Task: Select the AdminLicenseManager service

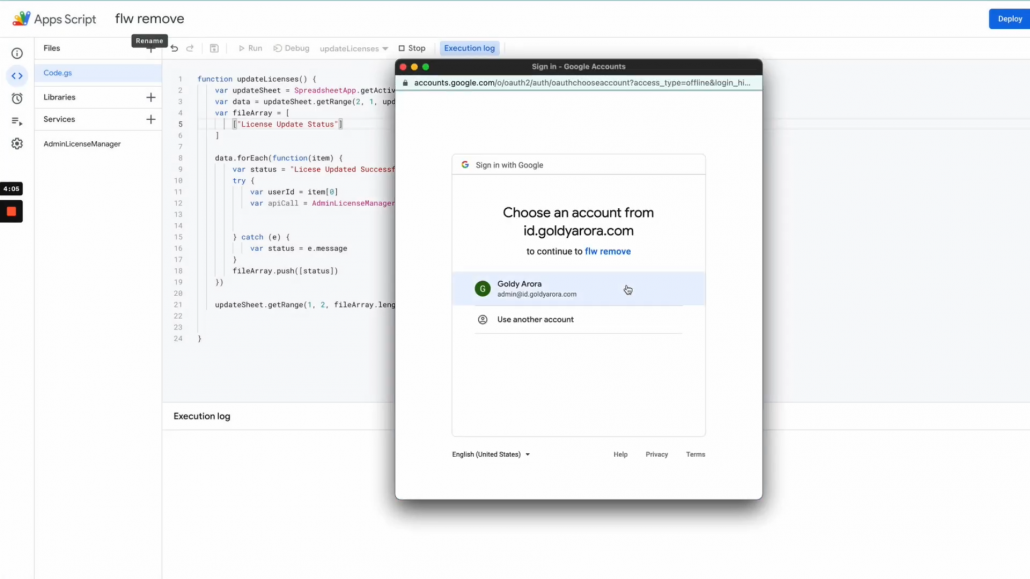Action: (82, 144)
